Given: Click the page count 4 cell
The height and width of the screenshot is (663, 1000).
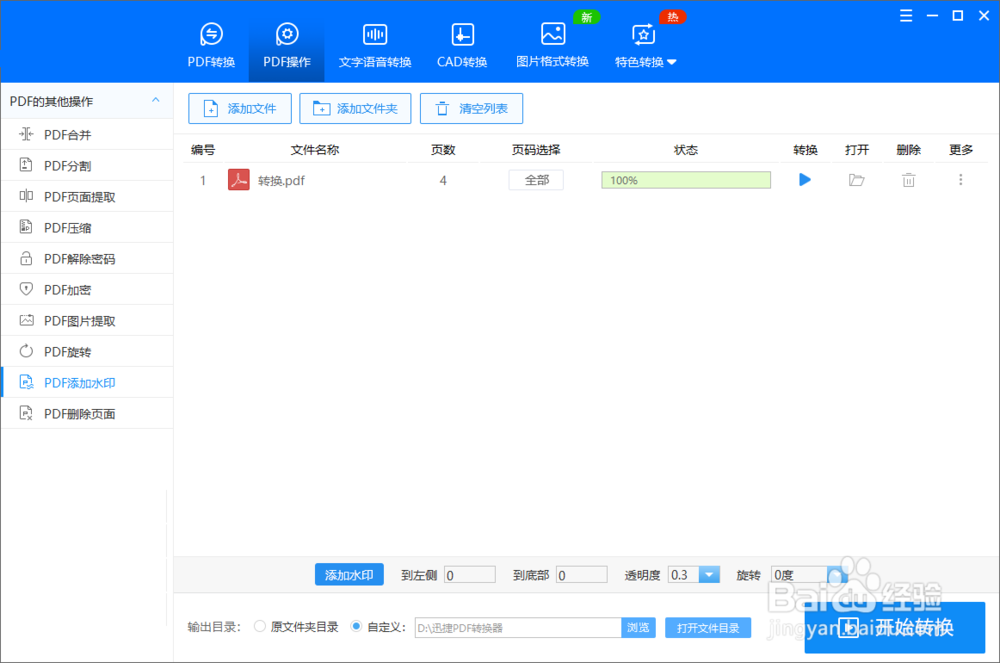Looking at the screenshot, I should (443, 180).
